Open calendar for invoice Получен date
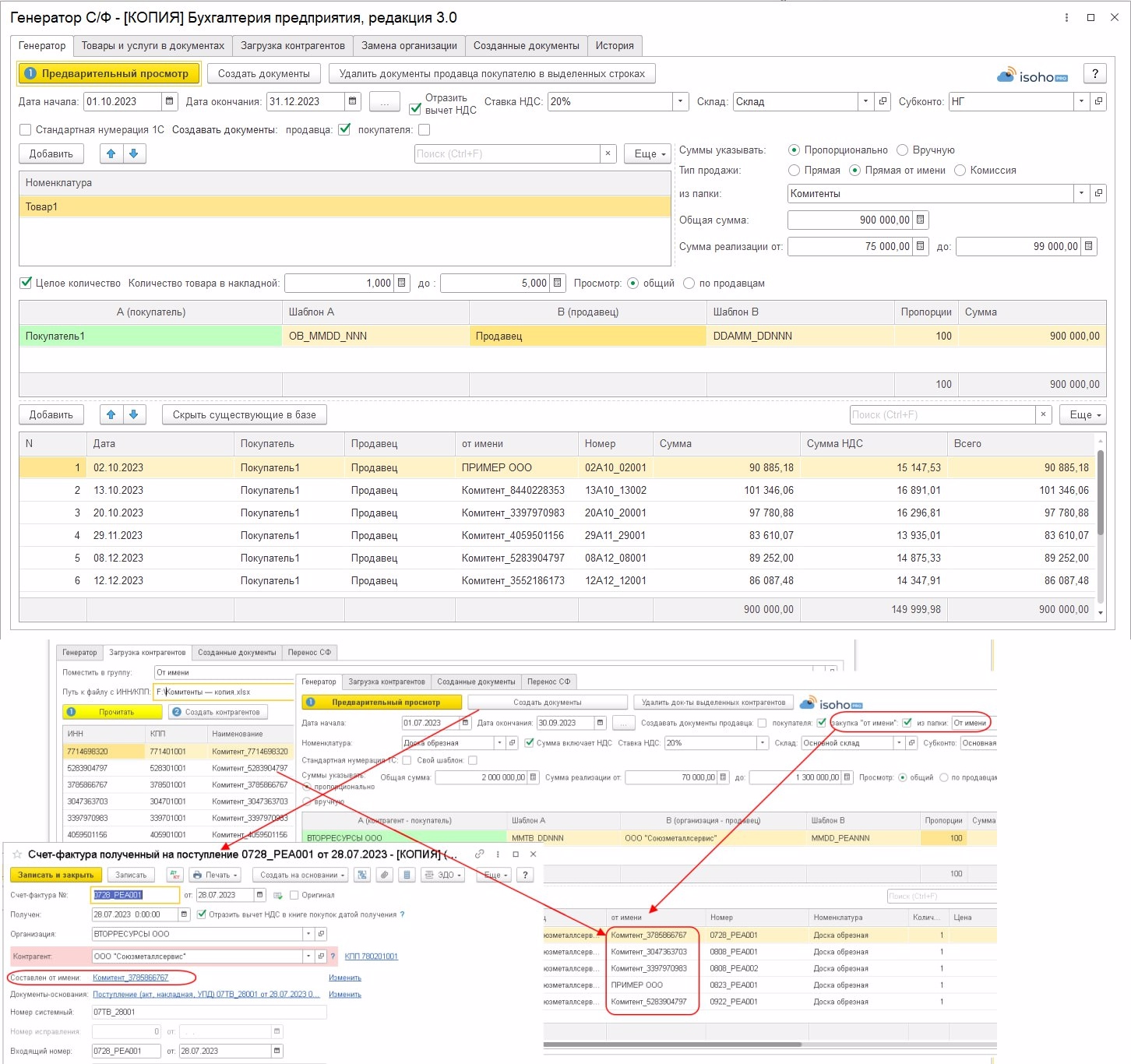 click(x=184, y=914)
